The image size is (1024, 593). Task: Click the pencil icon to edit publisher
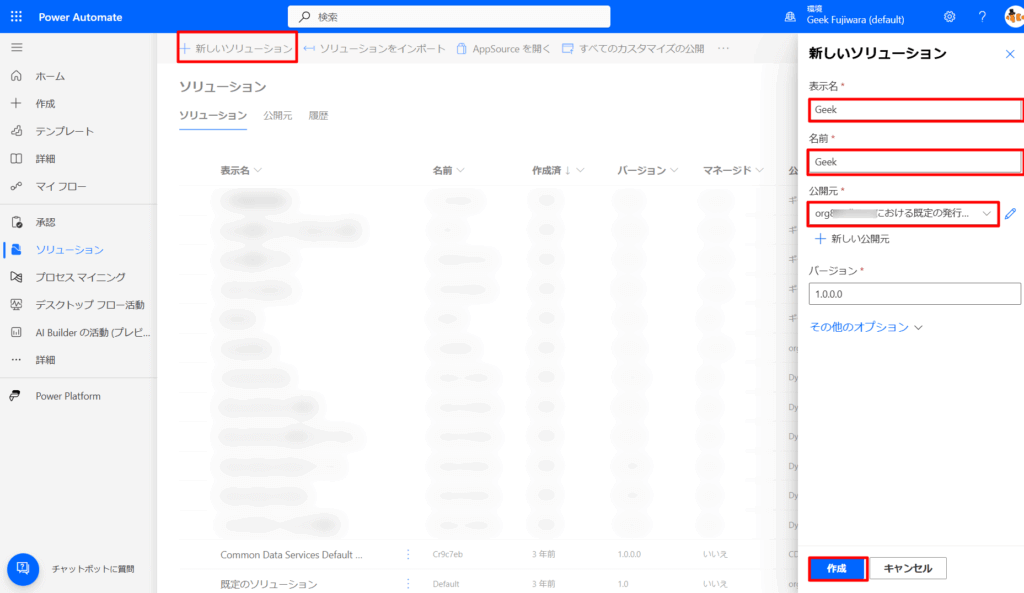(1010, 214)
